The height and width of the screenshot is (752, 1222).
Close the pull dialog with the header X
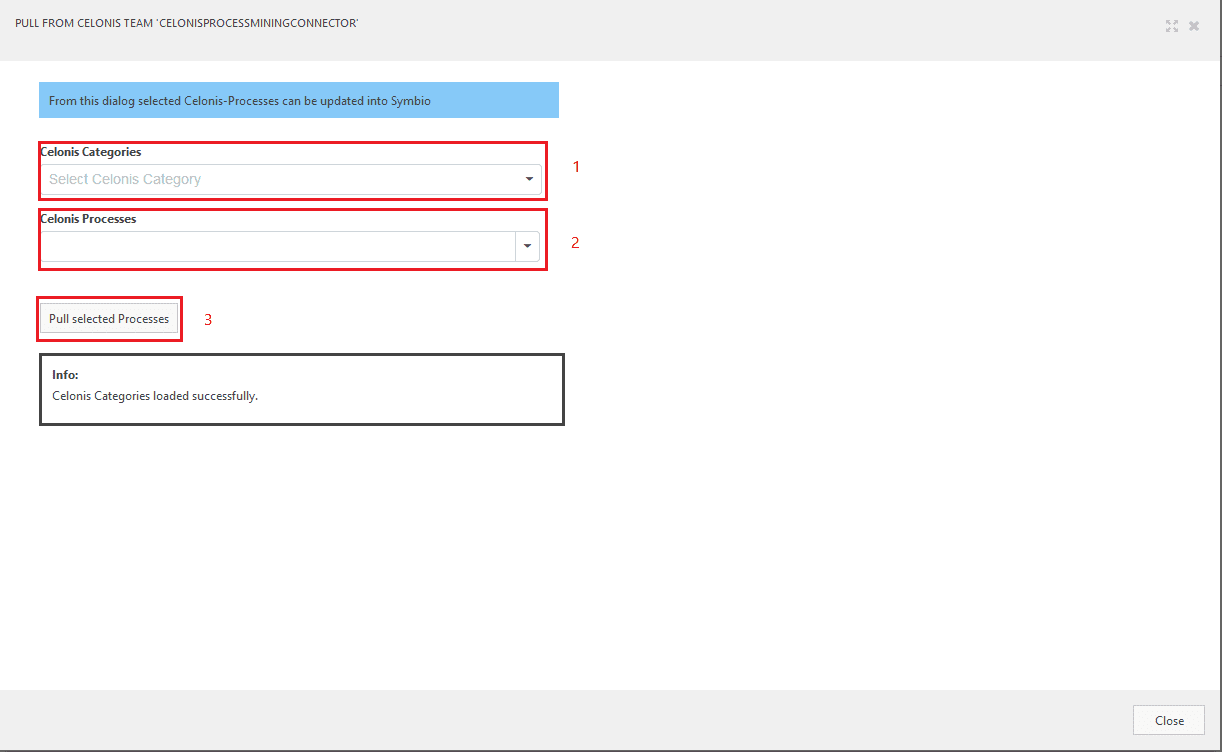click(x=1194, y=26)
